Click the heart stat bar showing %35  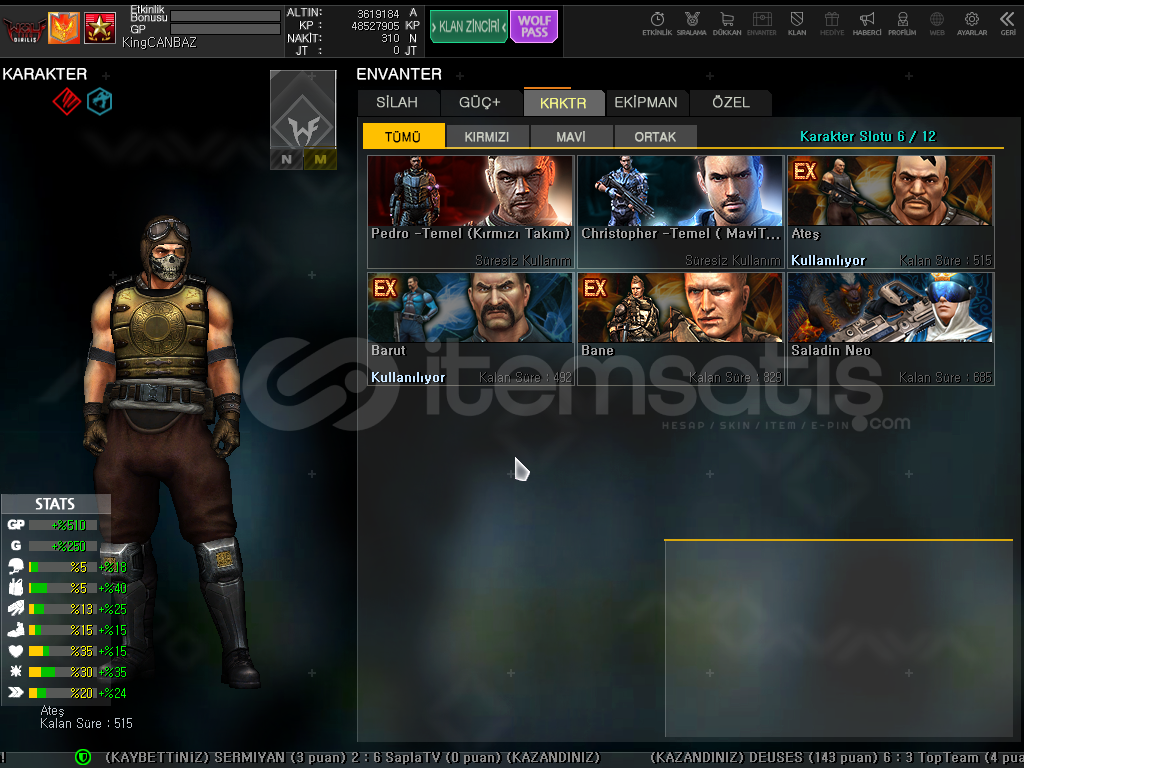pos(62,651)
